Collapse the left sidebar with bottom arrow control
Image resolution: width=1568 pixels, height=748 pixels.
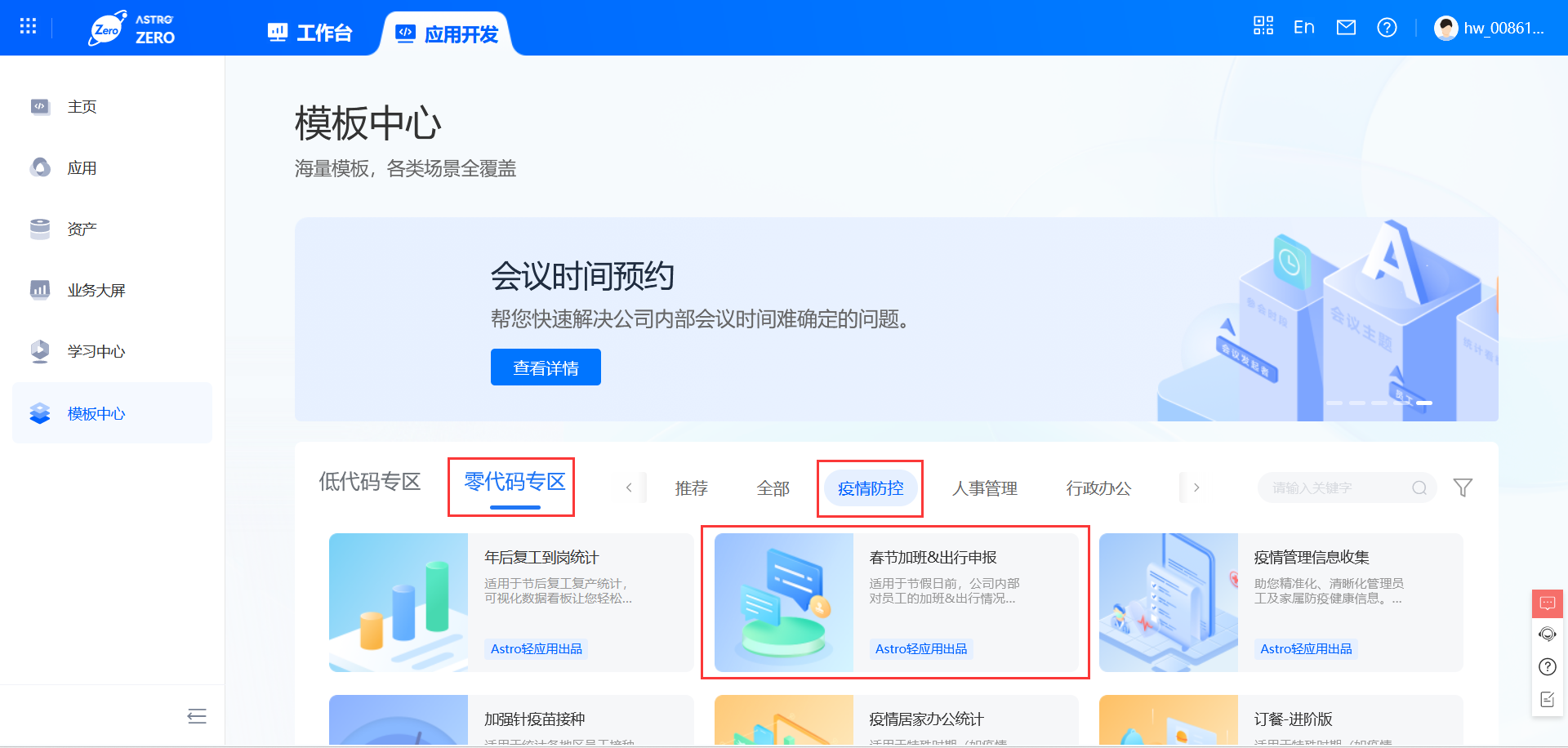click(x=196, y=716)
